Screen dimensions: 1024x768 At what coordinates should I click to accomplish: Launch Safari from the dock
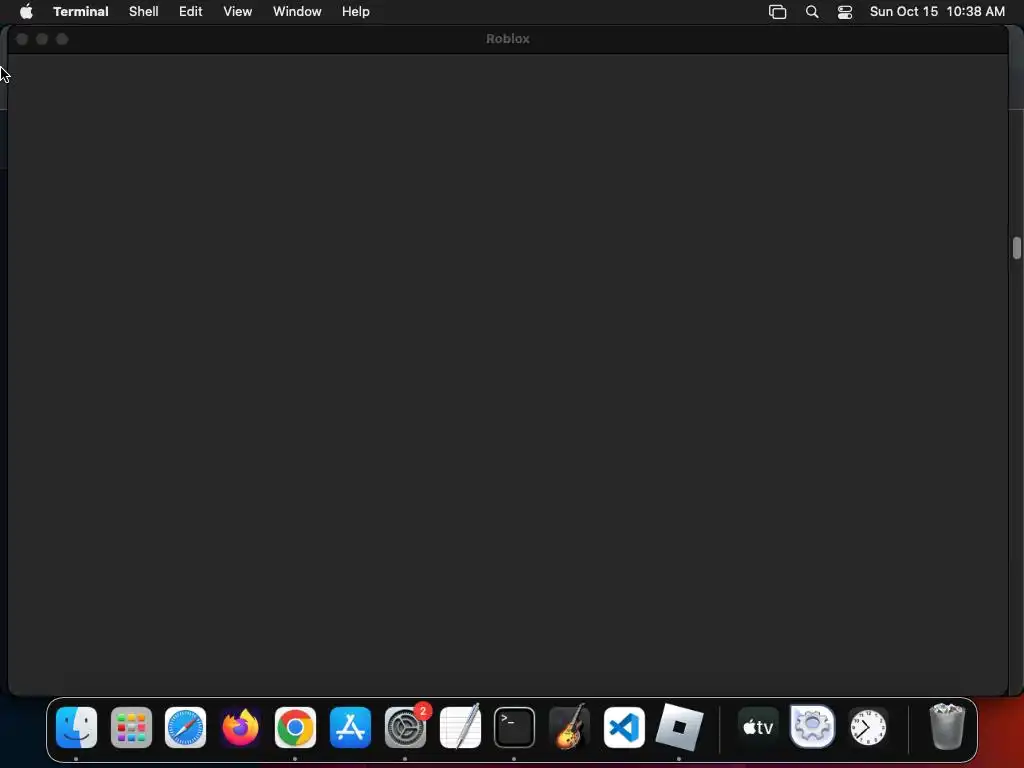(185, 727)
